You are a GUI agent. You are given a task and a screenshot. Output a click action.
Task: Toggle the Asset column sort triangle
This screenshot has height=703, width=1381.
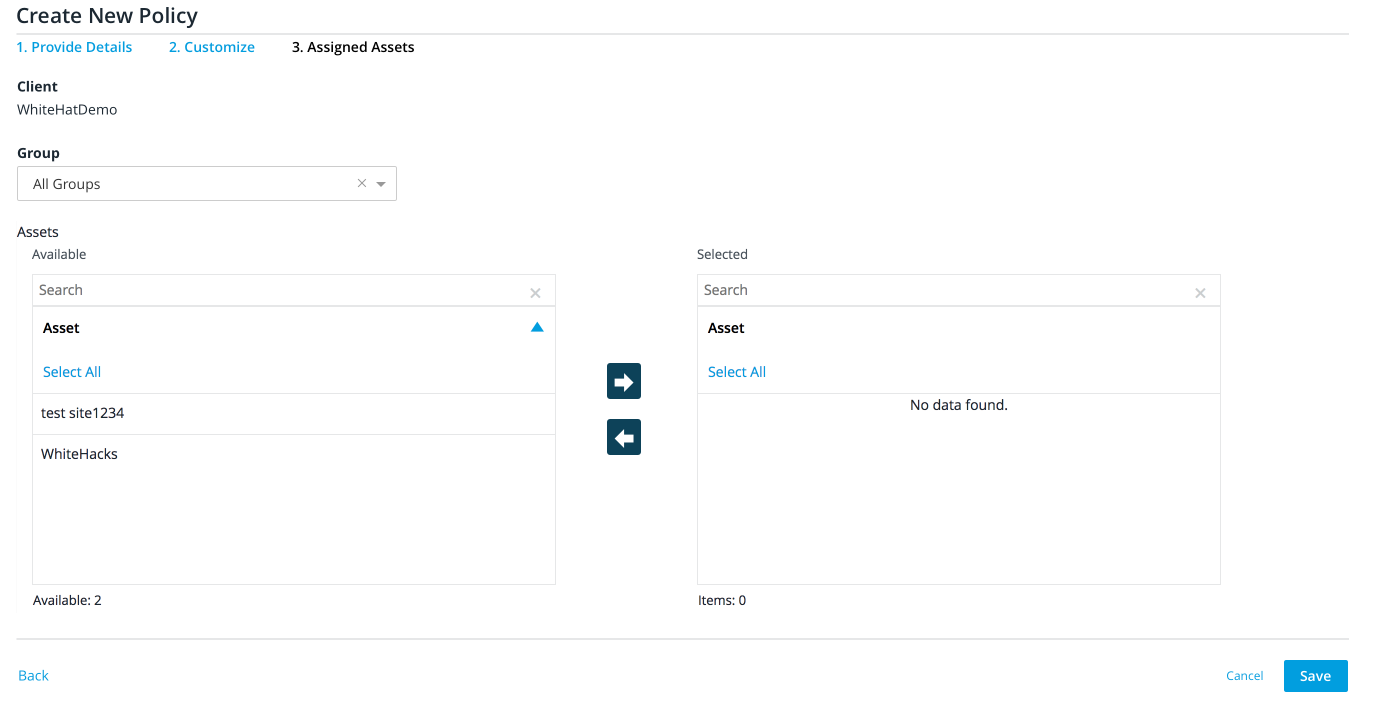pyautogui.click(x=537, y=326)
